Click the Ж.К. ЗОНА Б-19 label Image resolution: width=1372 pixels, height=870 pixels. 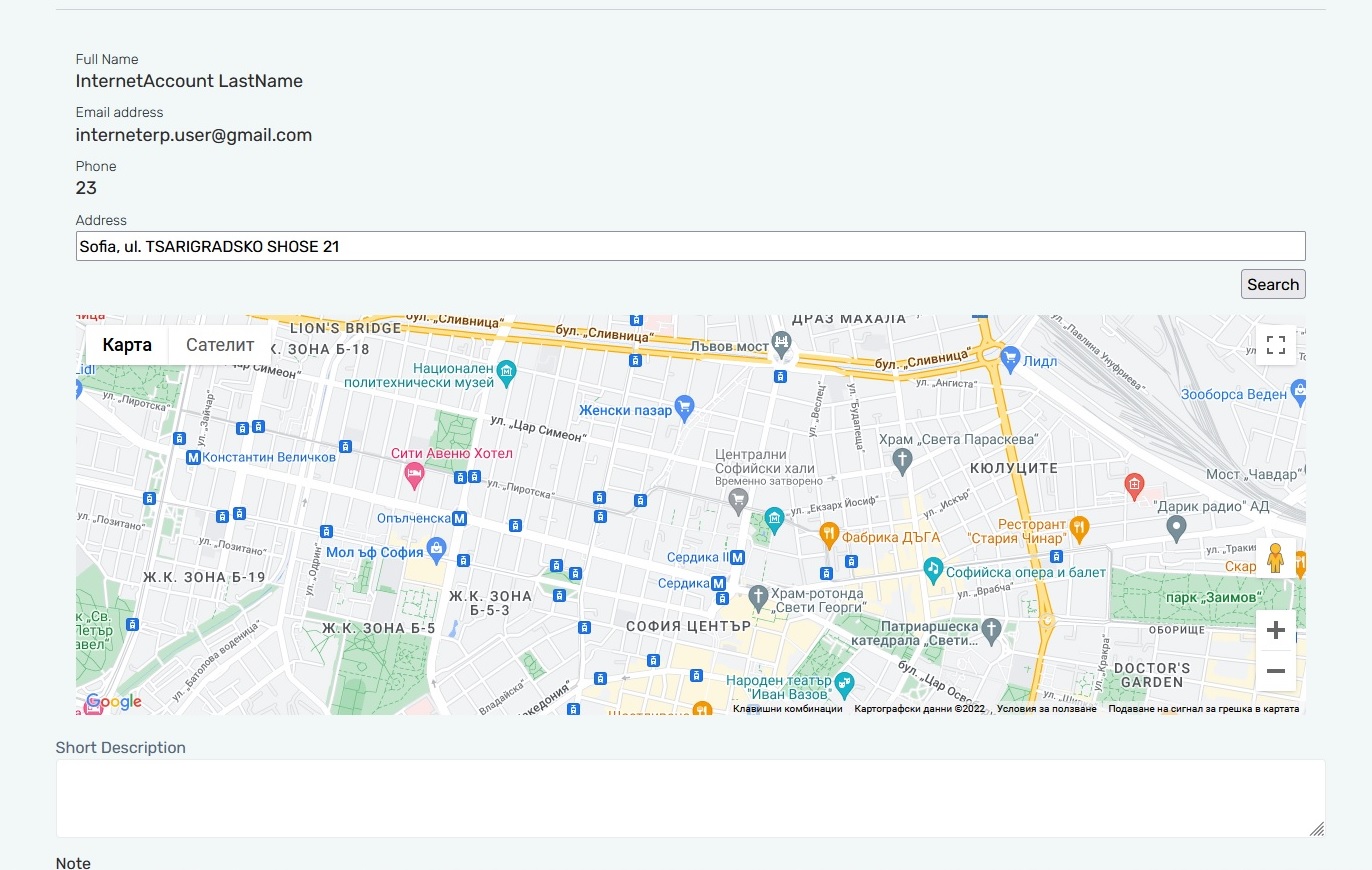[x=204, y=577]
